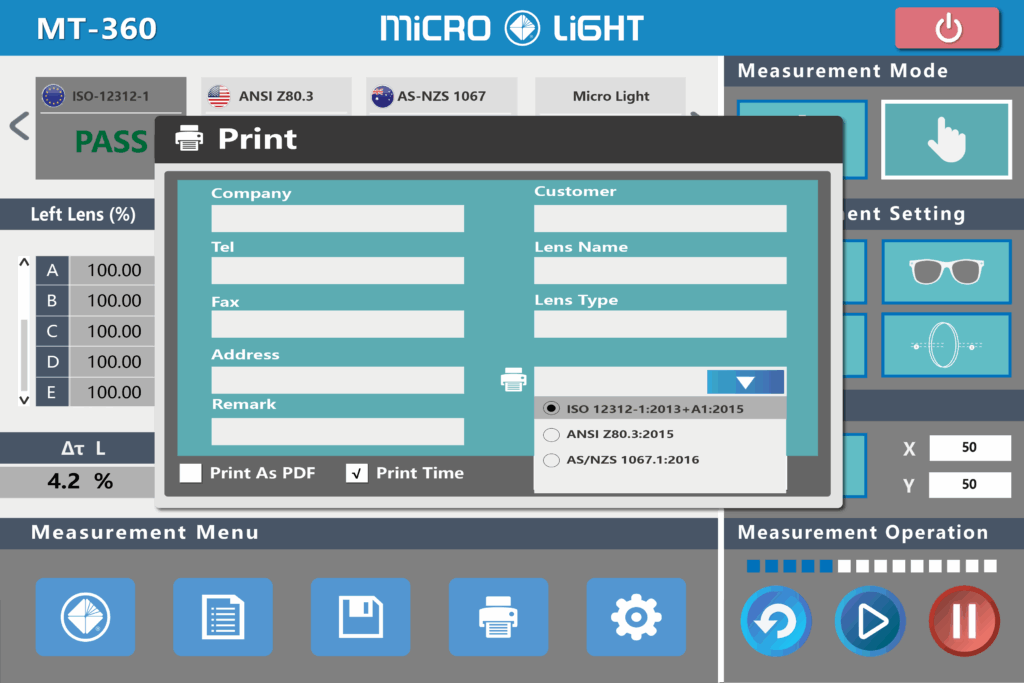Click the Company input field
1024x683 pixels.
(x=337, y=219)
